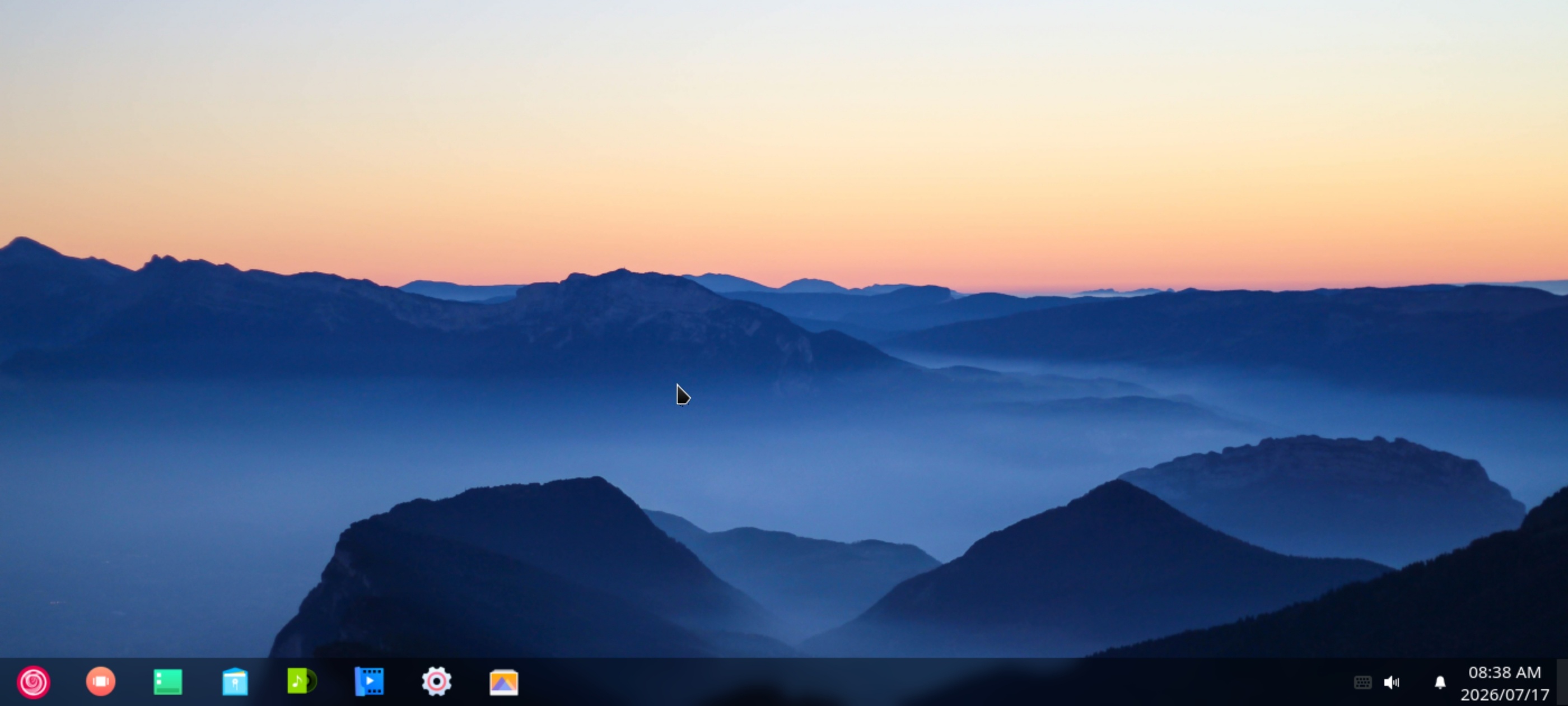Launch the image viewer with mountain picture icon

(504, 682)
